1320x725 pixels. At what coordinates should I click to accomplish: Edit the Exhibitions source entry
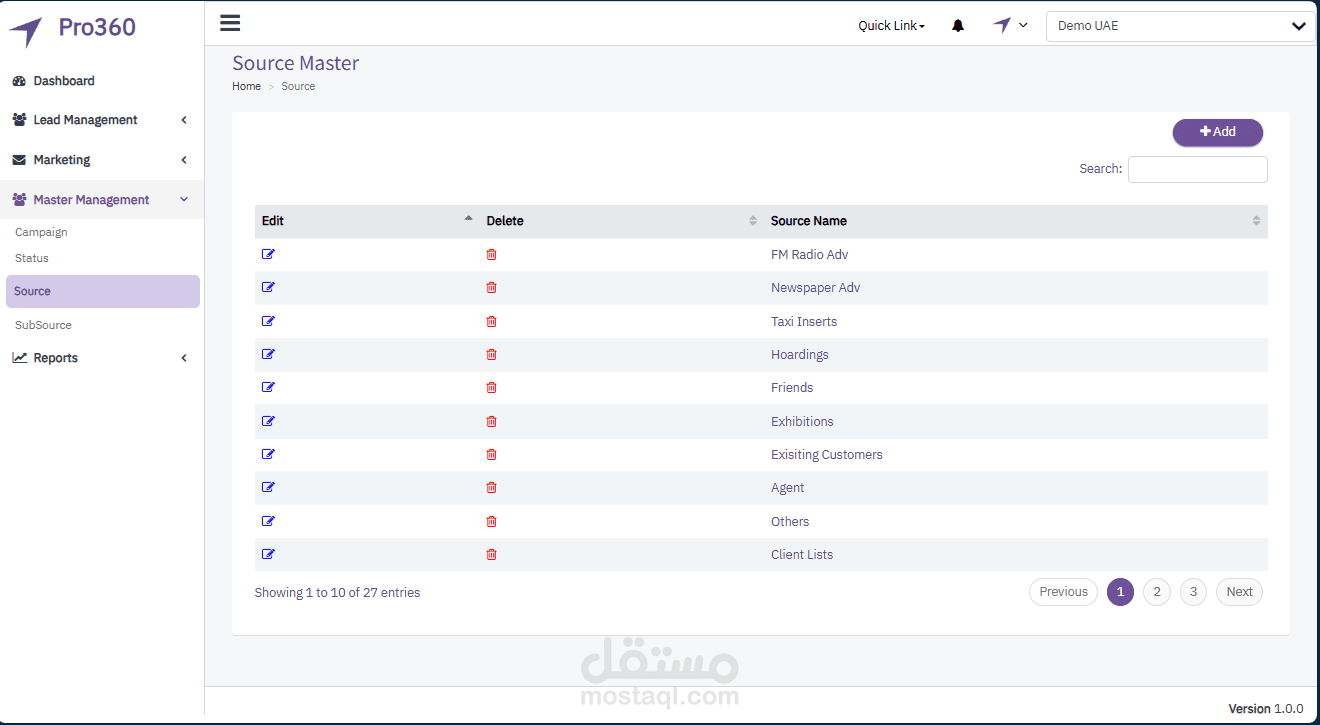click(x=268, y=421)
